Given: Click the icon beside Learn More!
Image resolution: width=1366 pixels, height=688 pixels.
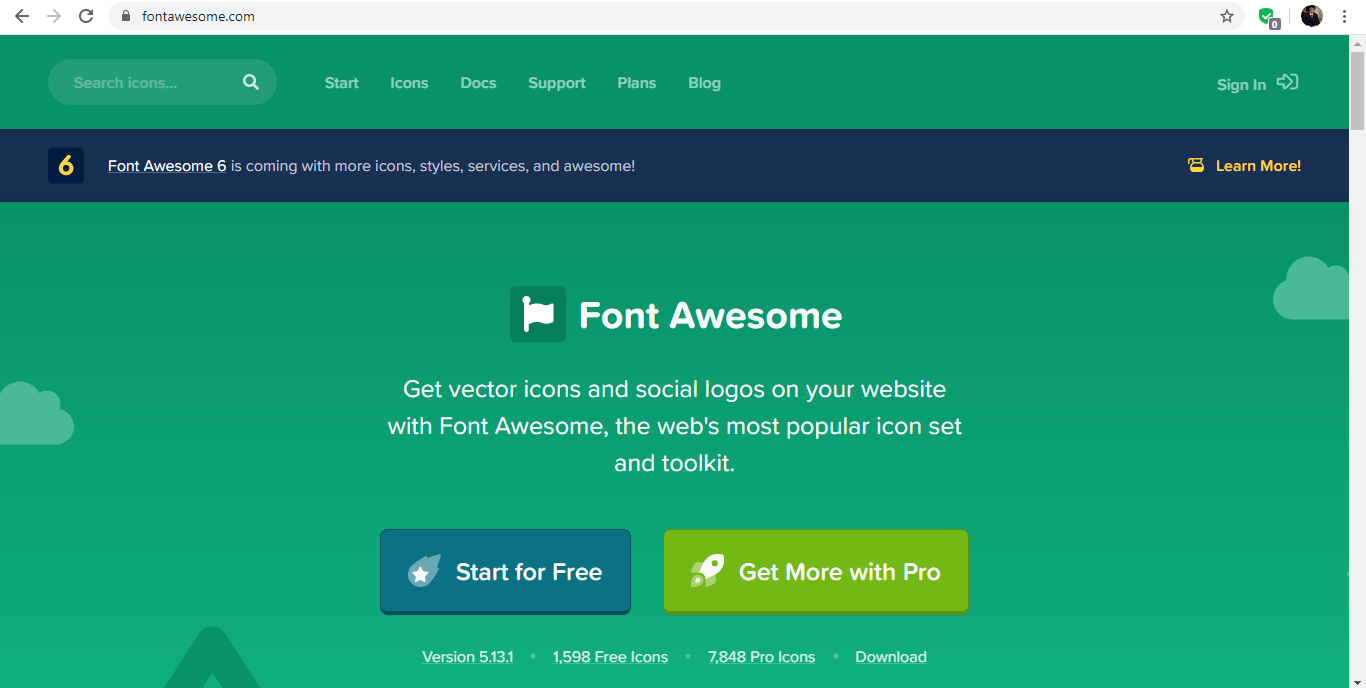Looking at the screenshot, I should click(x=1196, y=166).
